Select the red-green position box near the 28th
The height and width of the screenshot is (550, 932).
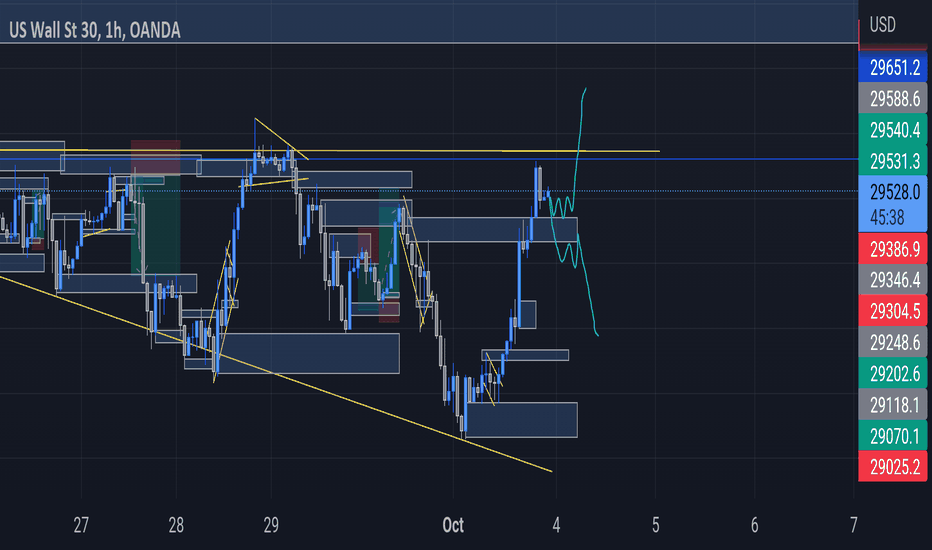click(156, 207)
